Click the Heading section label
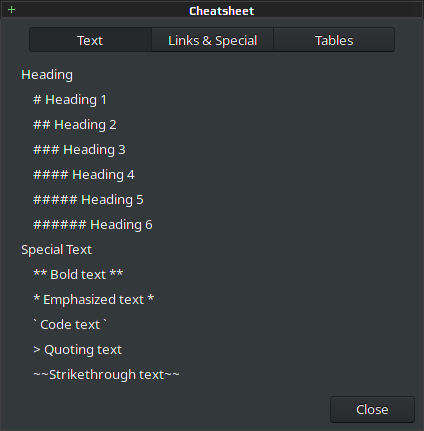Screen dimensions: 424x431 coord(47,75)
